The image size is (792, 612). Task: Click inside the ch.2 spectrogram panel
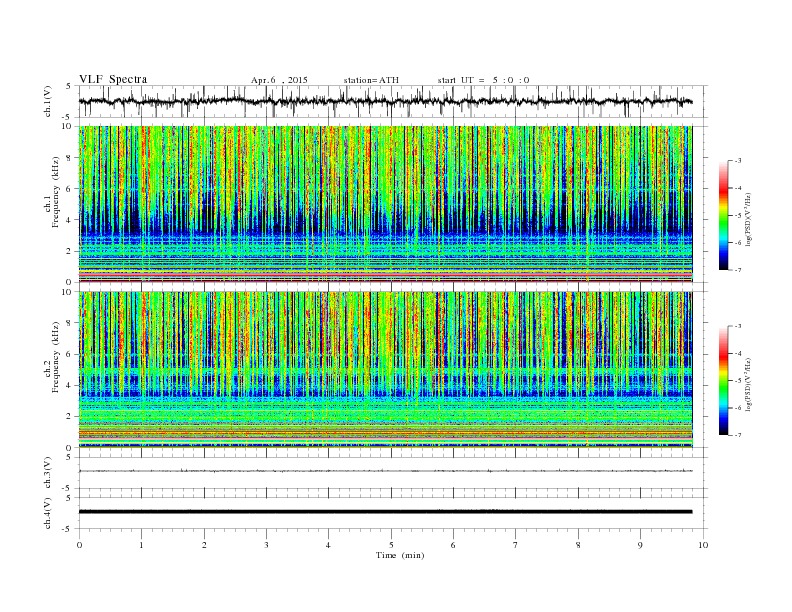pos(385,369)
